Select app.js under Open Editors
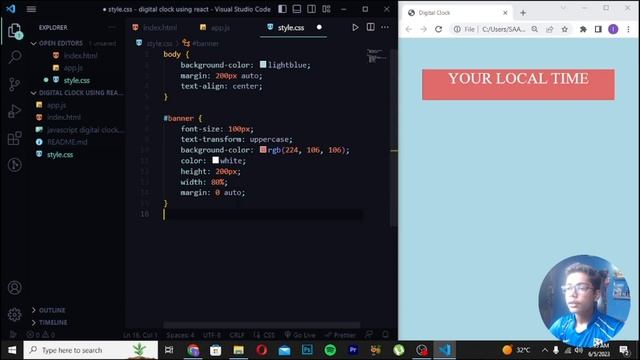Screen dimensions: 640x360 pyautogui.click(x=73, y=68)
